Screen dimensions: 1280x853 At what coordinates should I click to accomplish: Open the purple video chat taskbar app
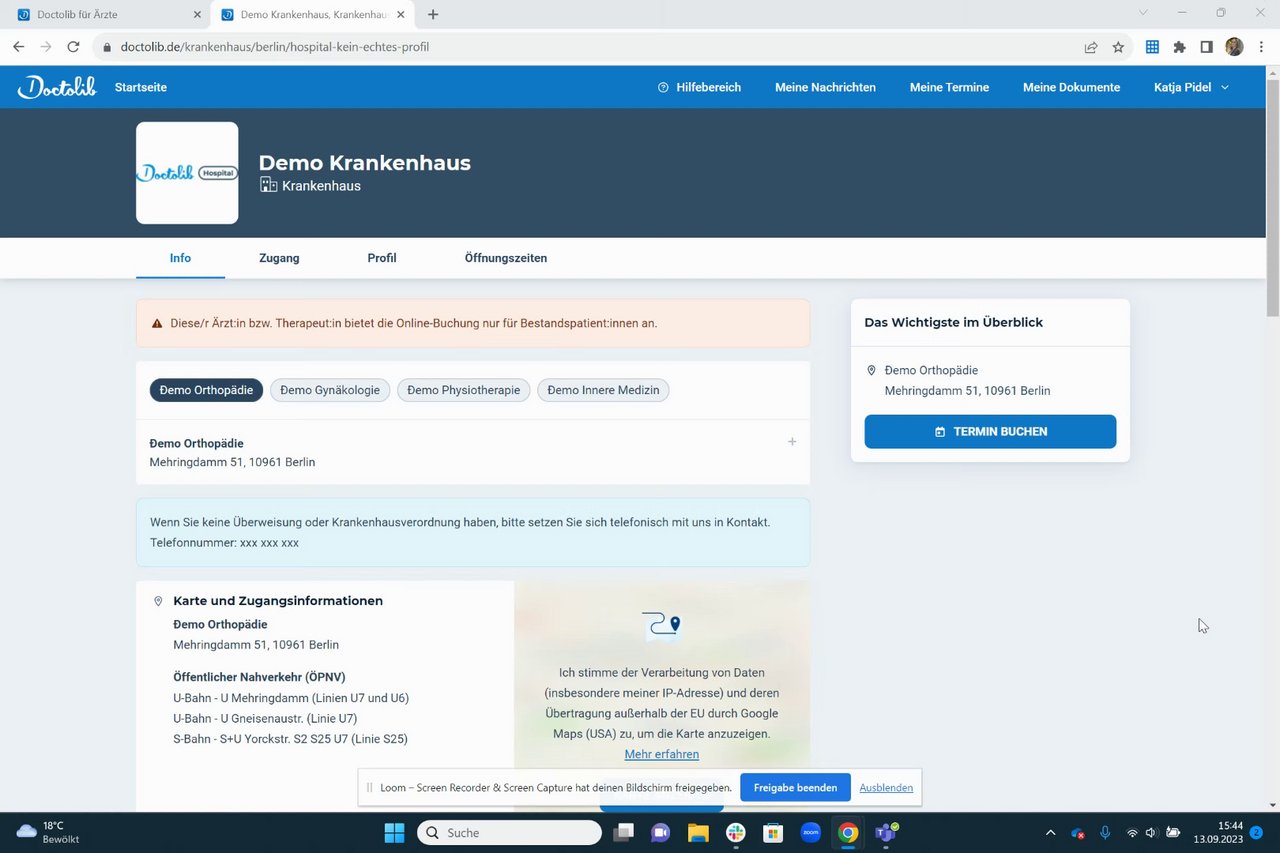pyautogui.click(x=660, y=833)
